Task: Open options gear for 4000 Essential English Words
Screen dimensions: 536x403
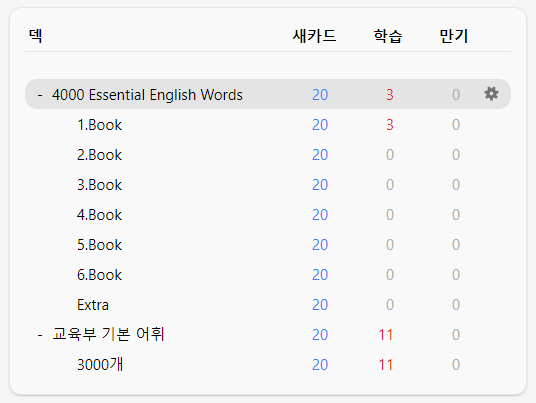Action: point(491,94)
